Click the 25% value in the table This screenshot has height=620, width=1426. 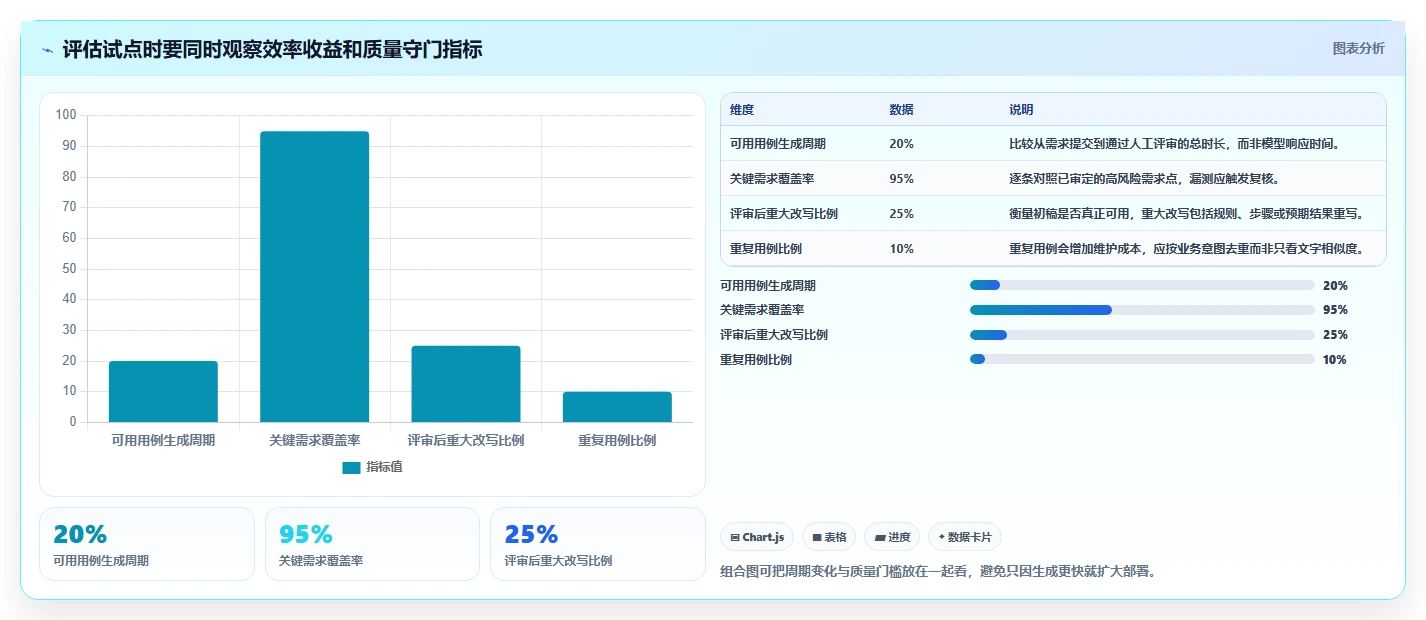click(x=901, y=214)
